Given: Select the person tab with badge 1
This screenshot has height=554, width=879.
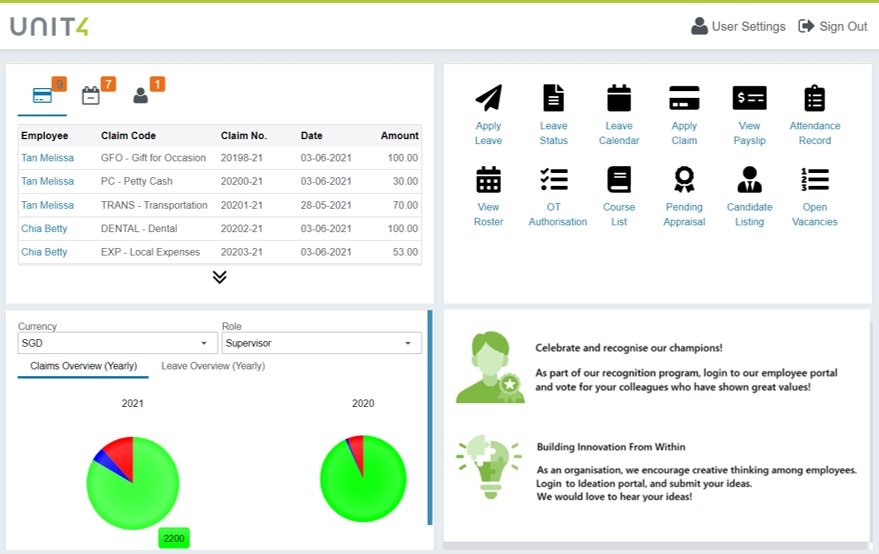Looking at the screenshot, I should click(141, 95).
